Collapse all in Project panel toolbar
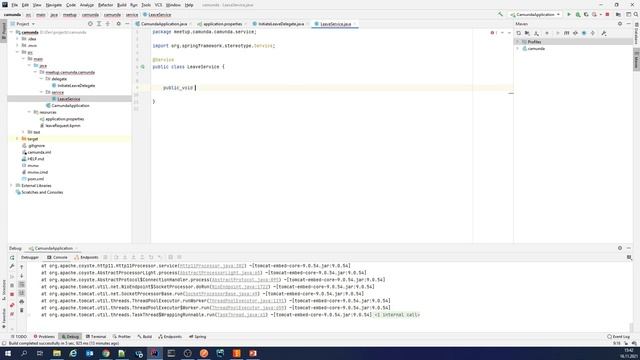The width and height of the screenshot is (640, 360). click(x=108, y=24)
